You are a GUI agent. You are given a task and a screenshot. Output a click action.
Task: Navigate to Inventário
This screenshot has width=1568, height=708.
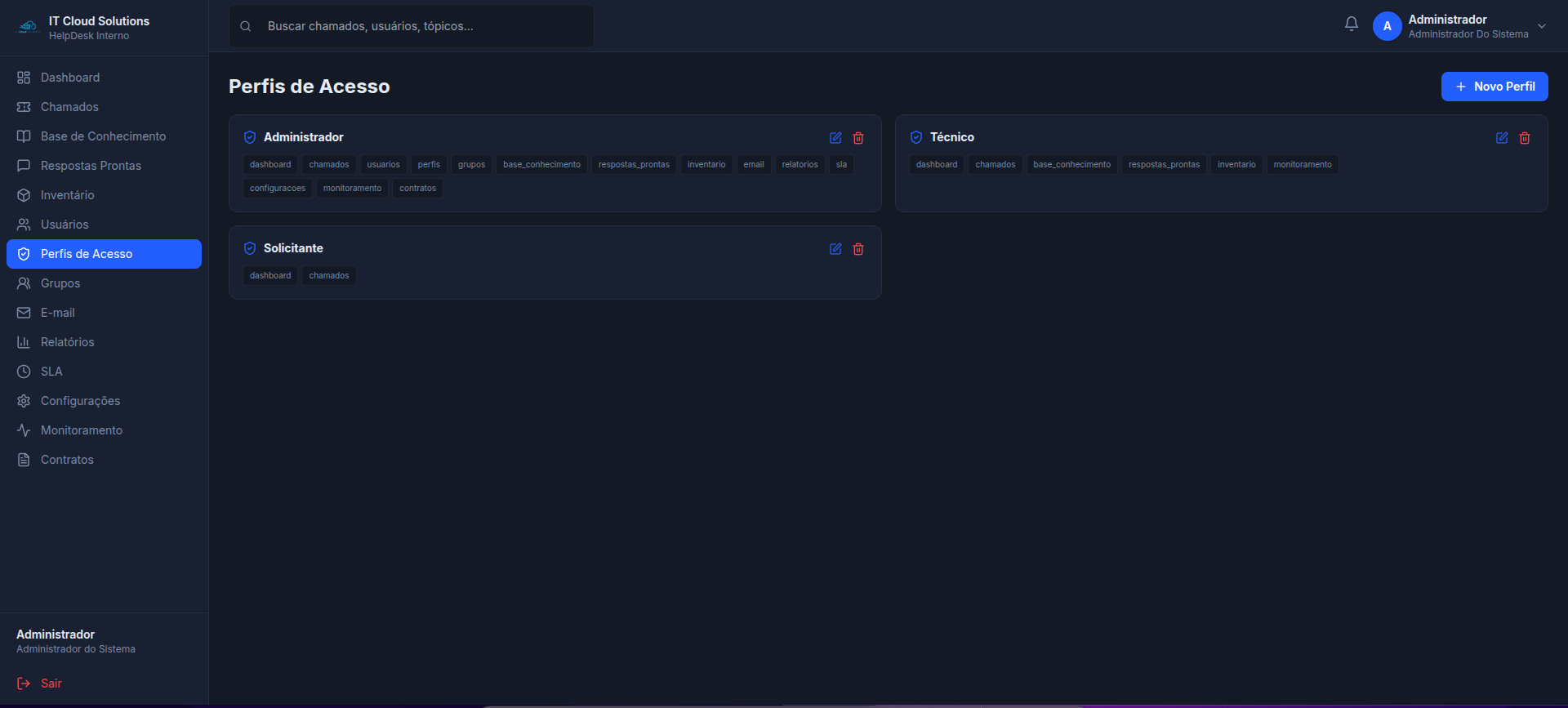coord(104,195)
